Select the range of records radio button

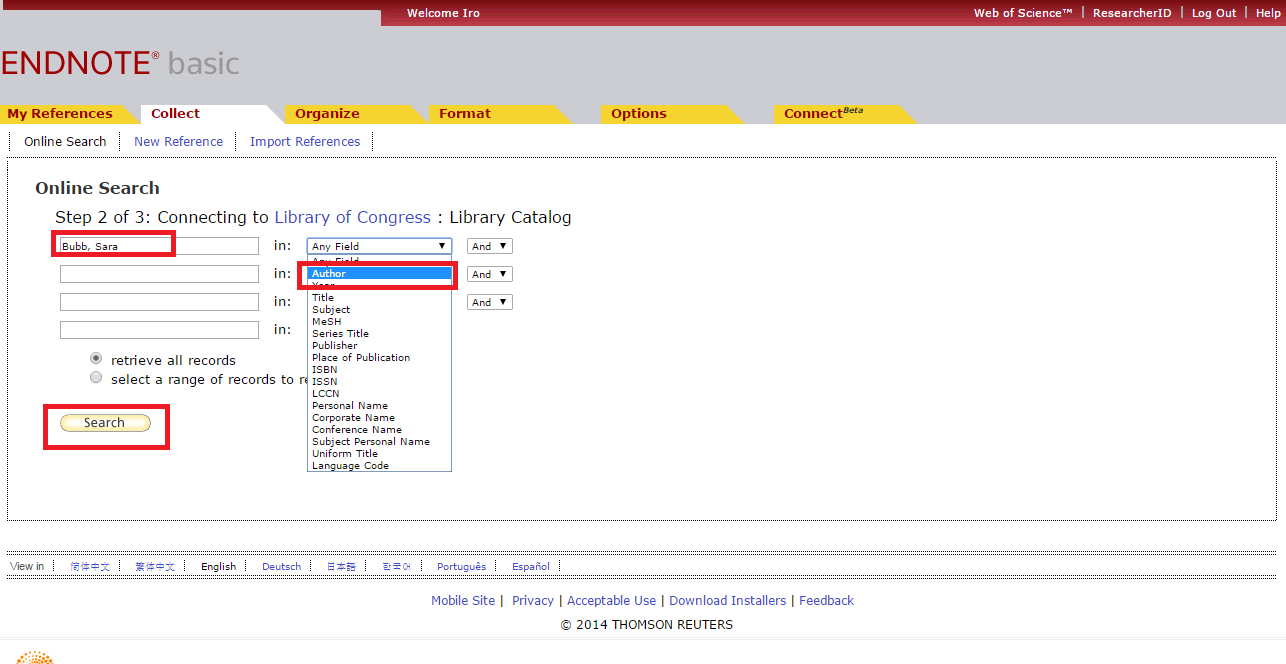click(96, 377)
